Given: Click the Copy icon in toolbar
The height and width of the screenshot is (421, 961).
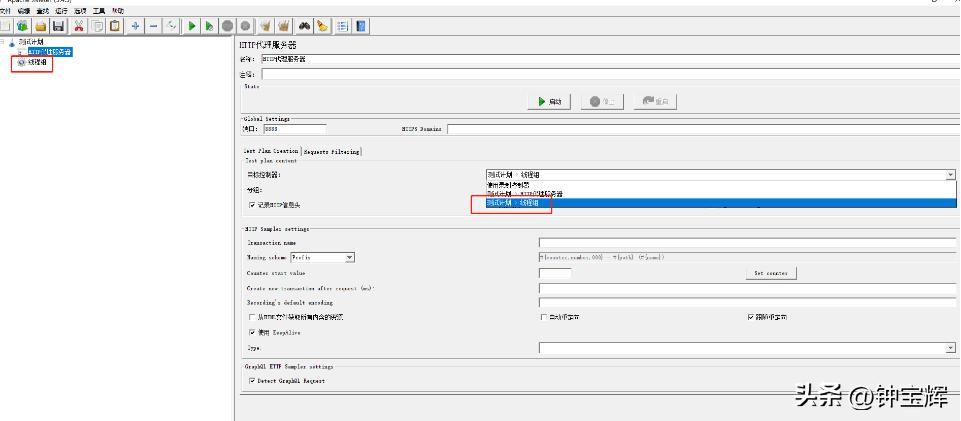Looking at the screenshot, I should [x=97, y=26].
